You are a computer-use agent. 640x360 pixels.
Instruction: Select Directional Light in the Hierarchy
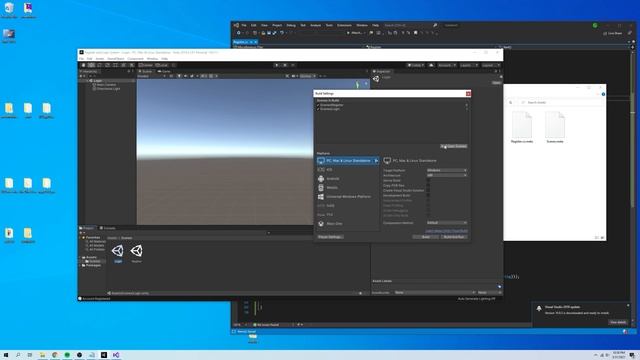click(108, 89)
